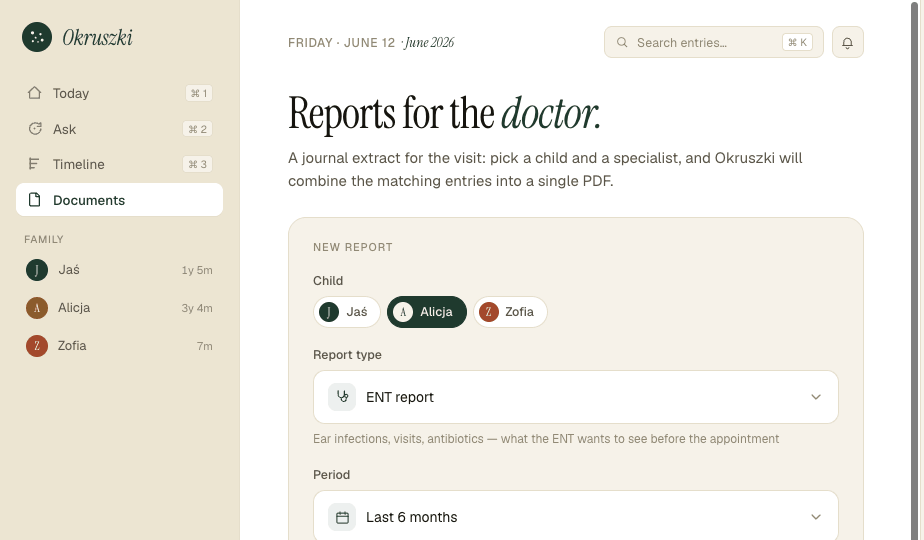This screenshot has width=924, height=540.
Task: Open notifications bell
Action: point(847,42)
